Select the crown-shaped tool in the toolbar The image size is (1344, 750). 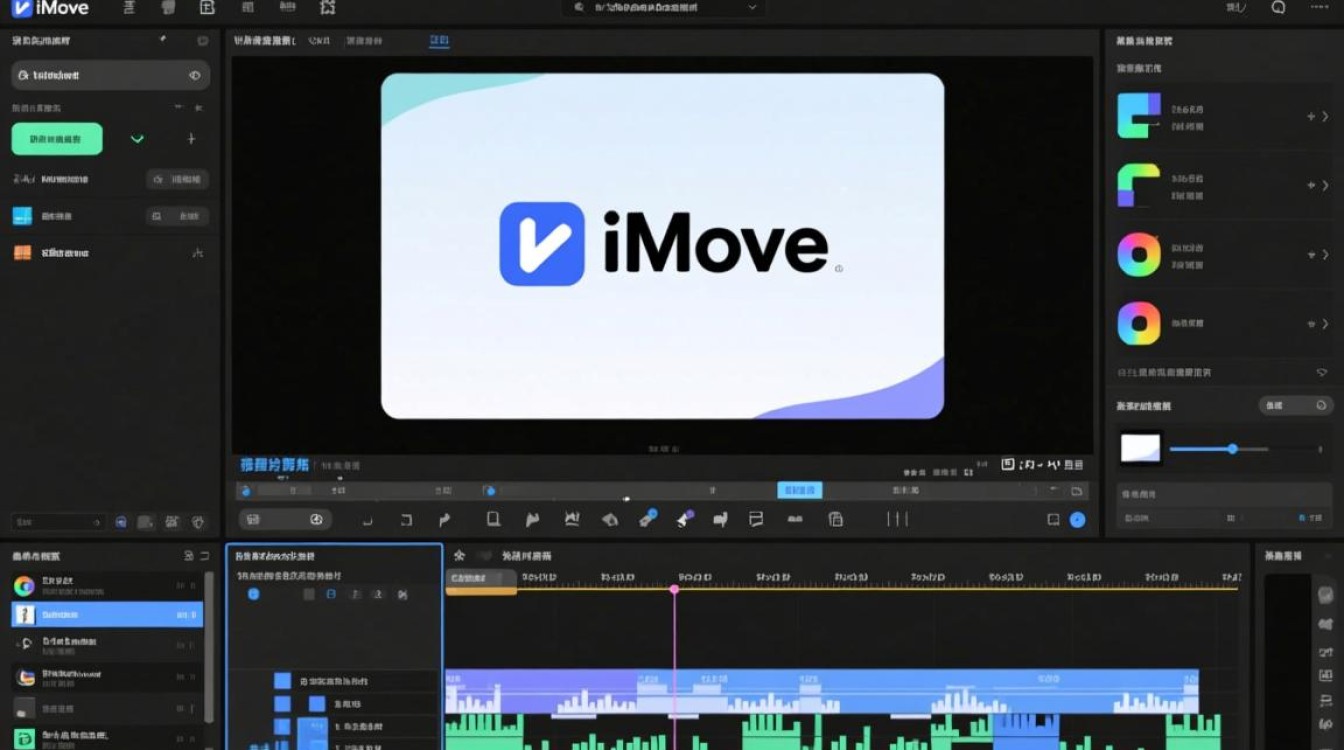(572, 519)
